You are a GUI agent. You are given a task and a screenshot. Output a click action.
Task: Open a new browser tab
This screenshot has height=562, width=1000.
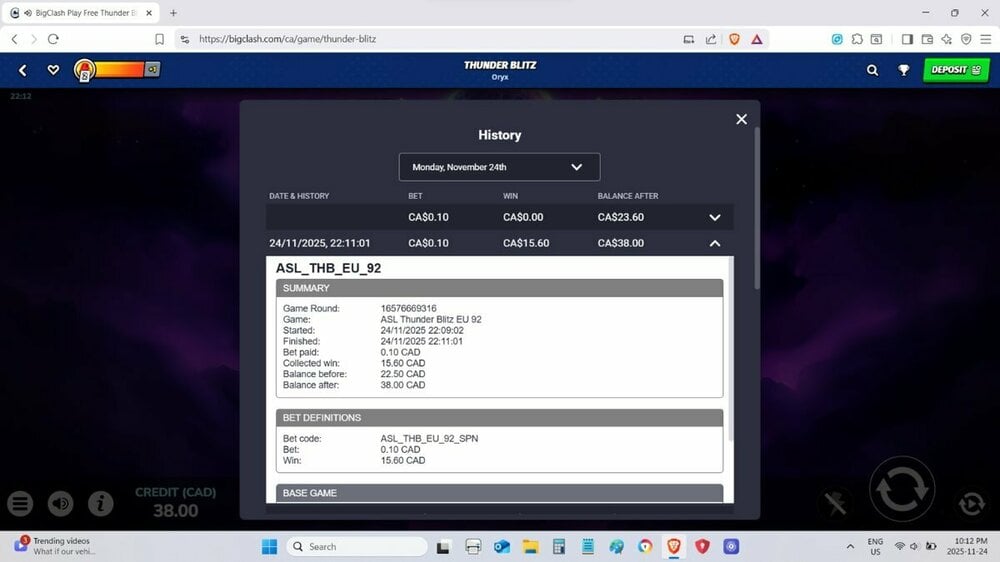173,13
